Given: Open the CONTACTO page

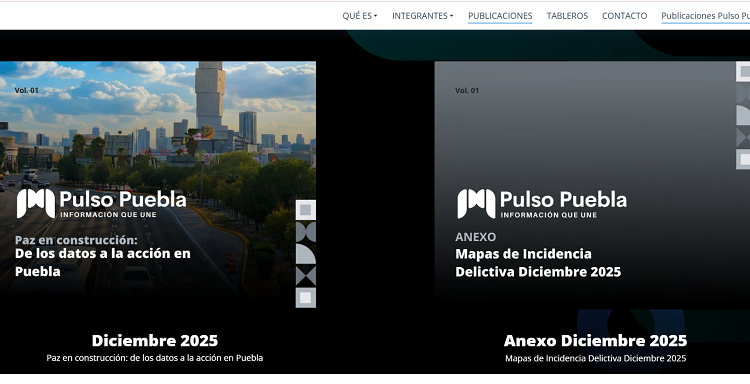Looking at the screenshot, I should coord(624,16).
